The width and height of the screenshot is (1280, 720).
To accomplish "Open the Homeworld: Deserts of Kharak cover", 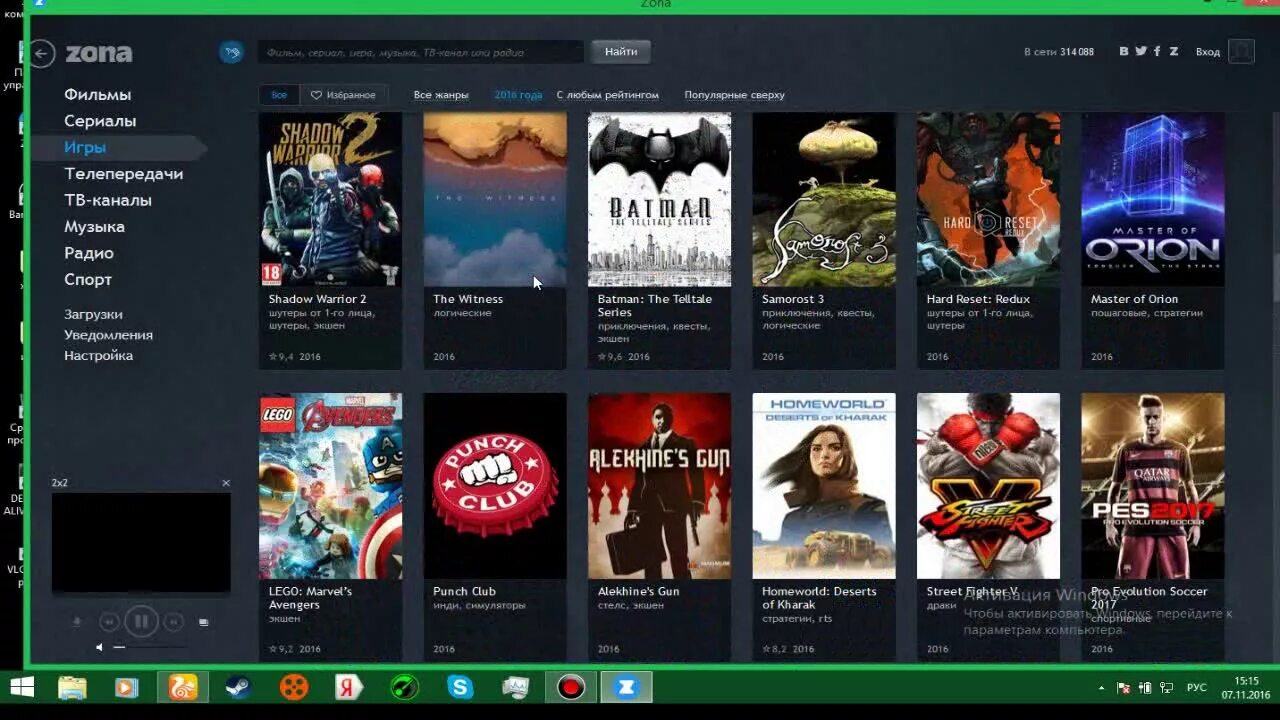I will (x=824, y=486).
